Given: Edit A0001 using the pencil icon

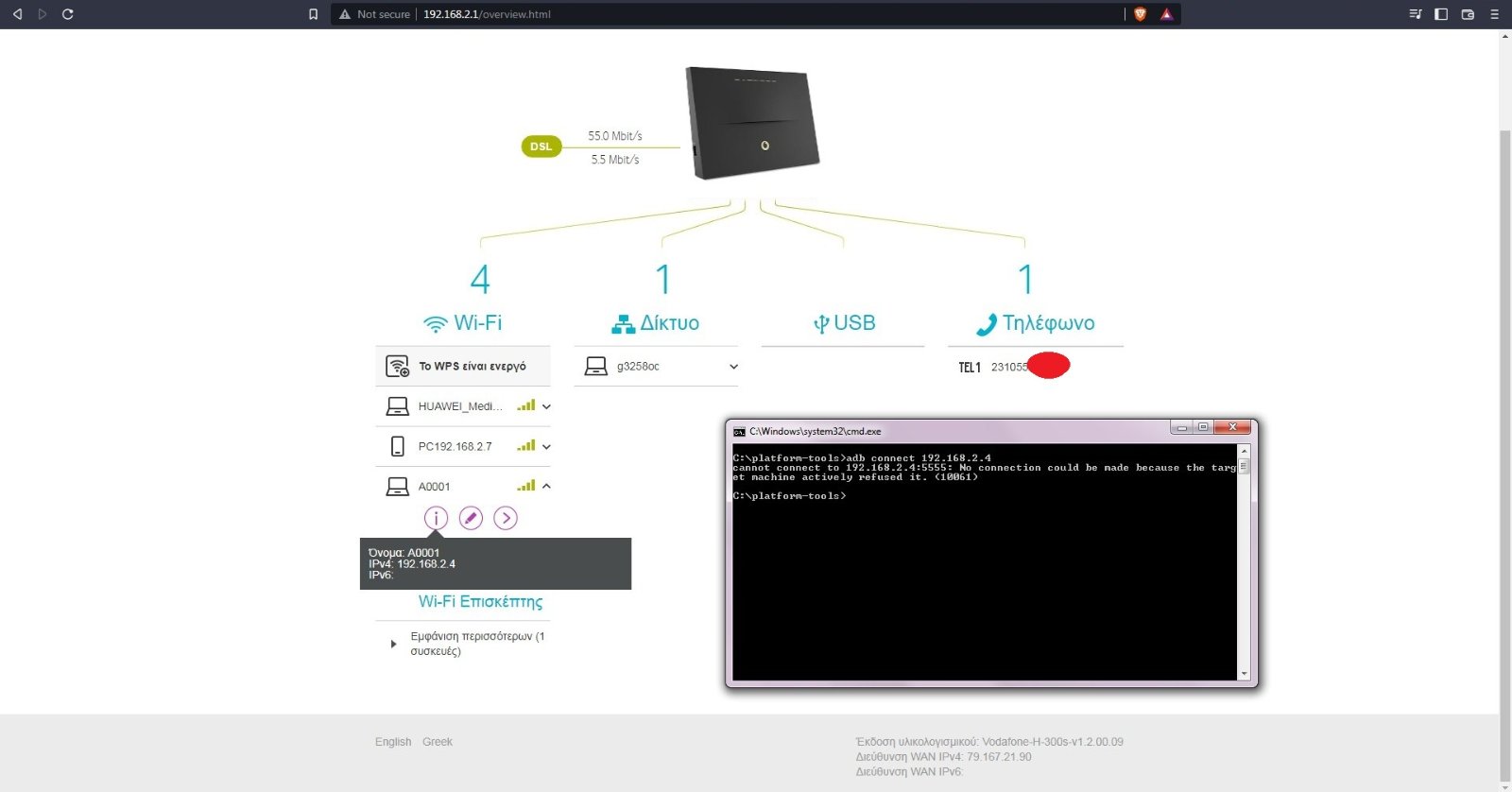Looking at the screenshot, I should 471,518.
